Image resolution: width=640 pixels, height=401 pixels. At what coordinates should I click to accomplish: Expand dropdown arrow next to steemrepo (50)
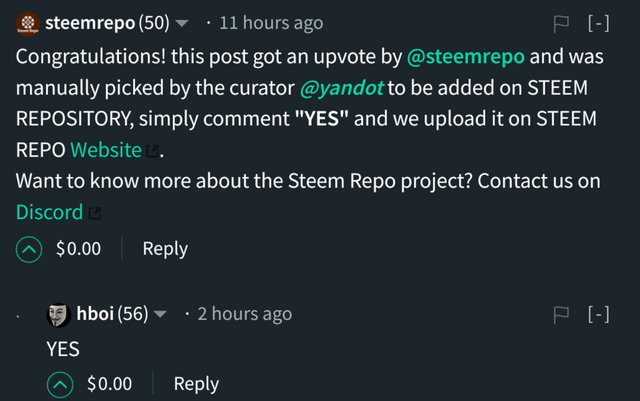(x=182, y=23)
